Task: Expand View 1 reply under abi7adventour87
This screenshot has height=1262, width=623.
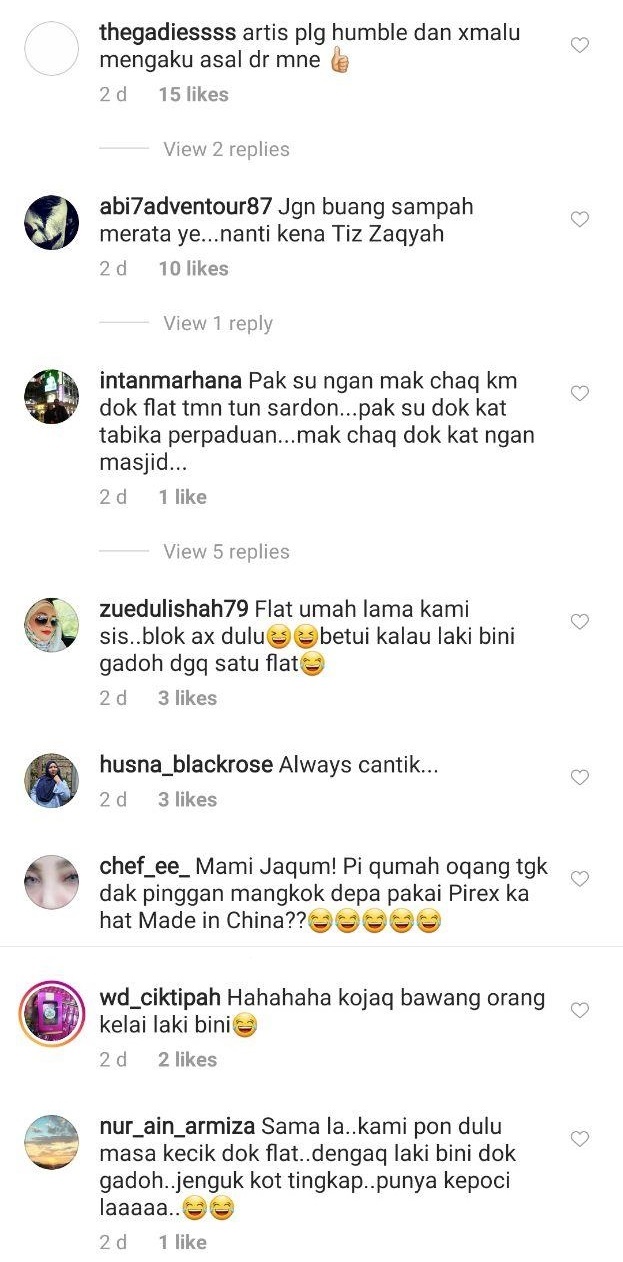Action: pos(218,323)
